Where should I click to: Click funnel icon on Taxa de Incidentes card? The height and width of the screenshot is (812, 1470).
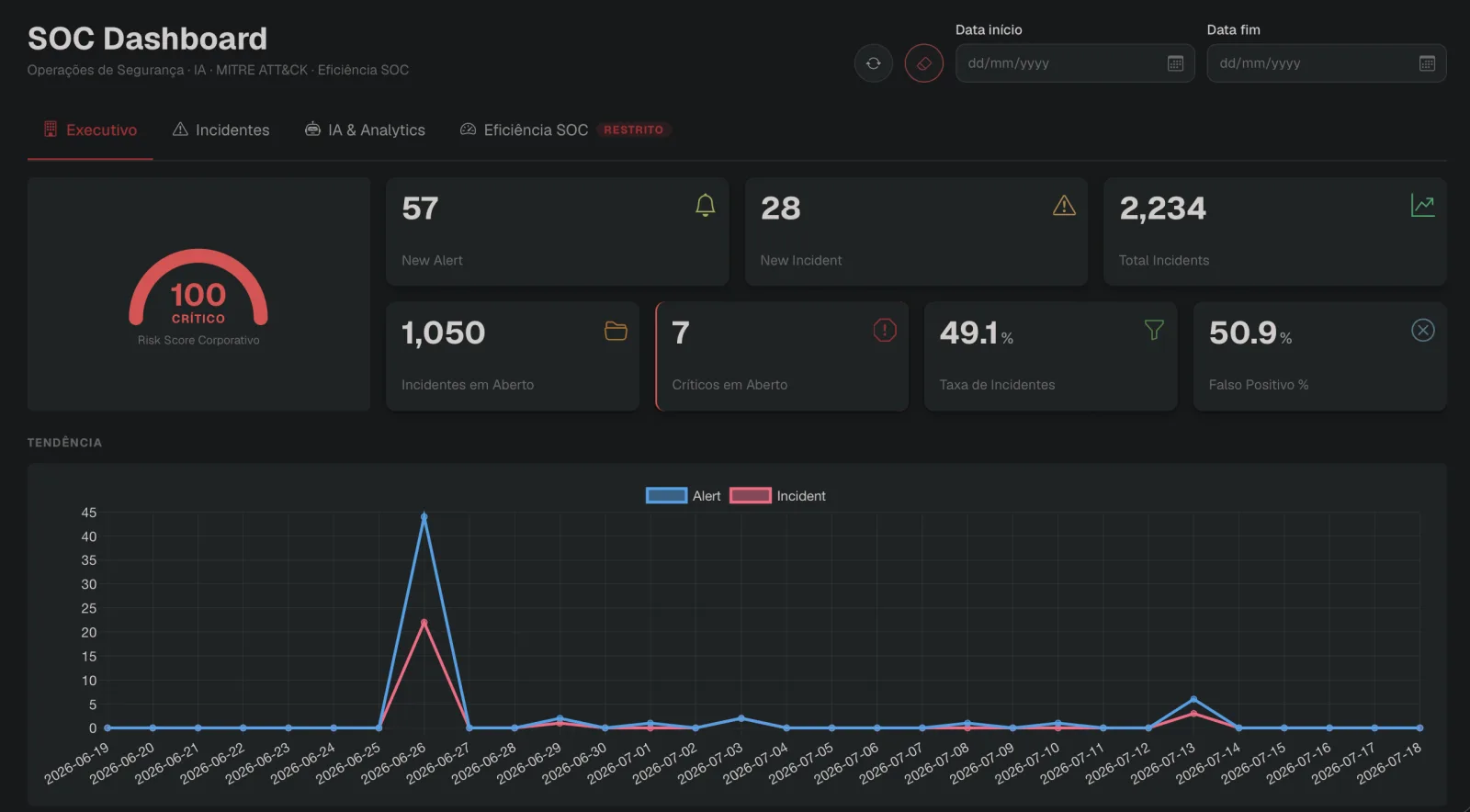(x=1154, y=330)
